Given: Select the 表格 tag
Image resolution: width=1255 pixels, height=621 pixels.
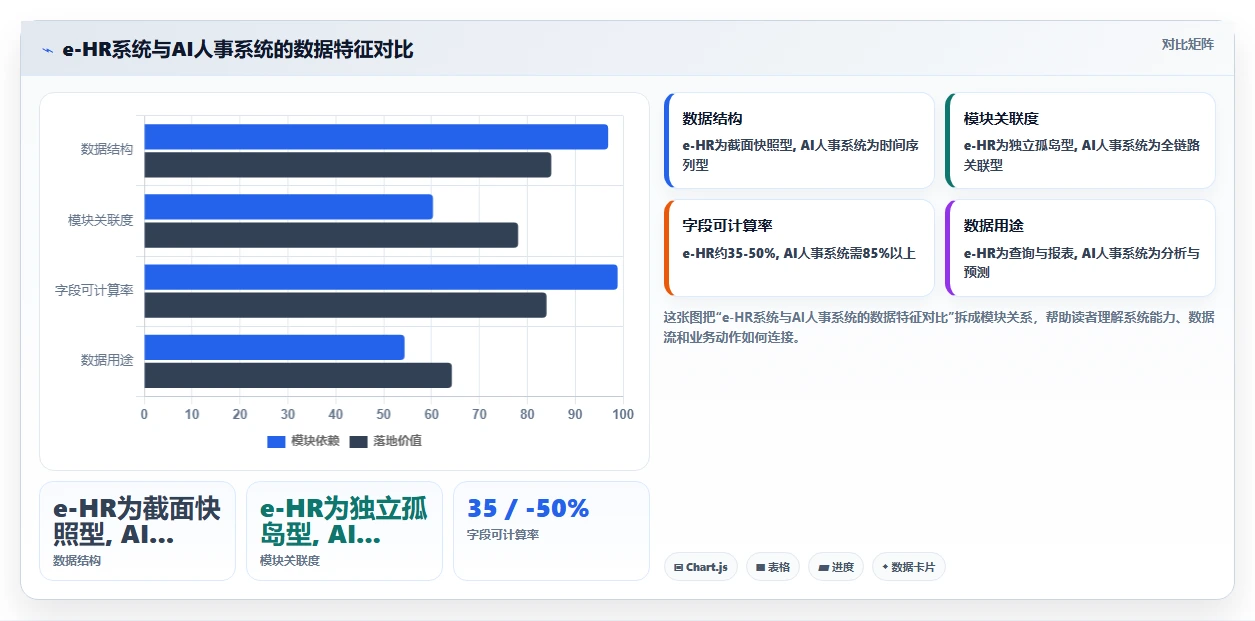Looking at the screenshot, I should (773, 567).
